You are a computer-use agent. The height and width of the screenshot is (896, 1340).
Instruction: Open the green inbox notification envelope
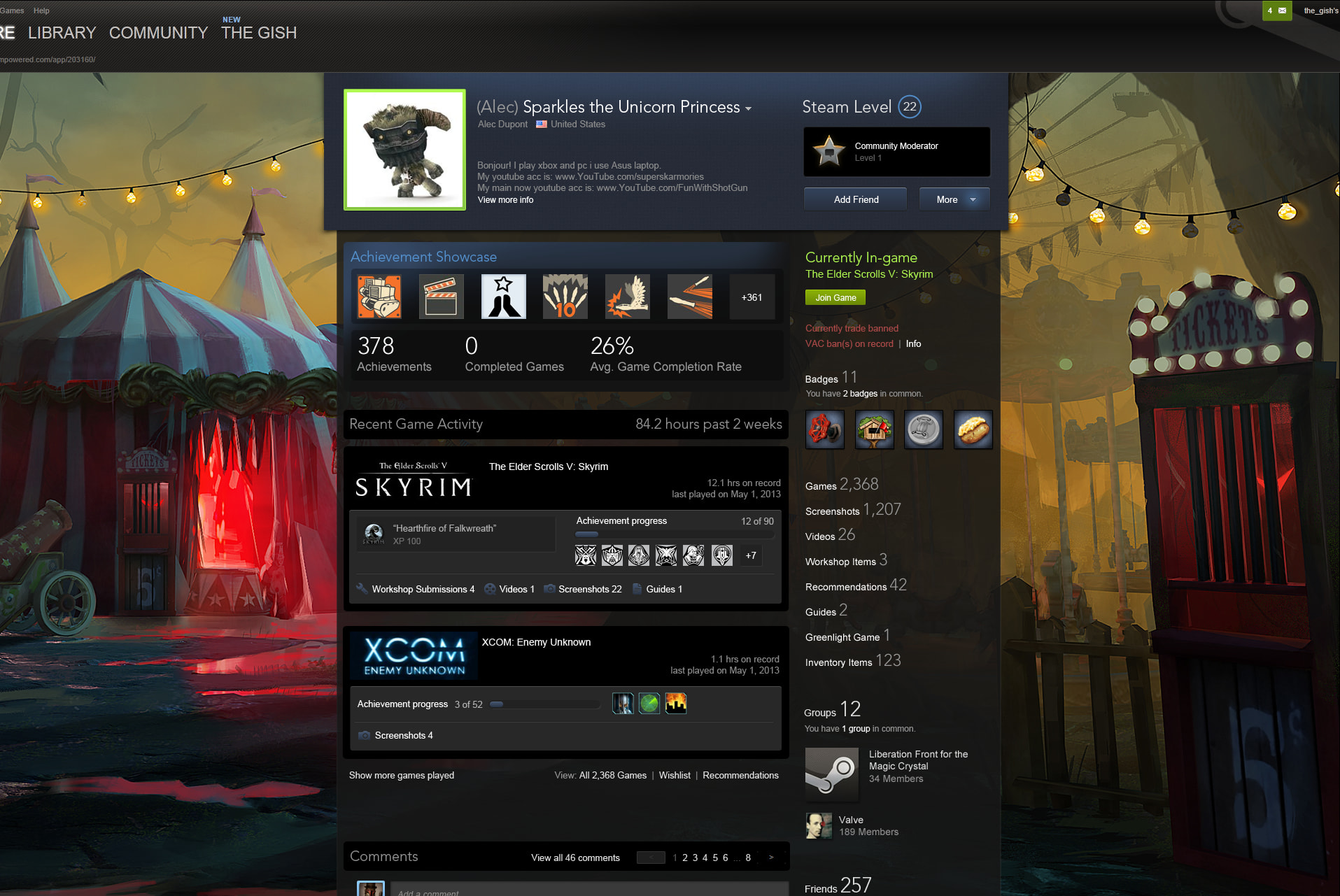(x=1277, y=10)
